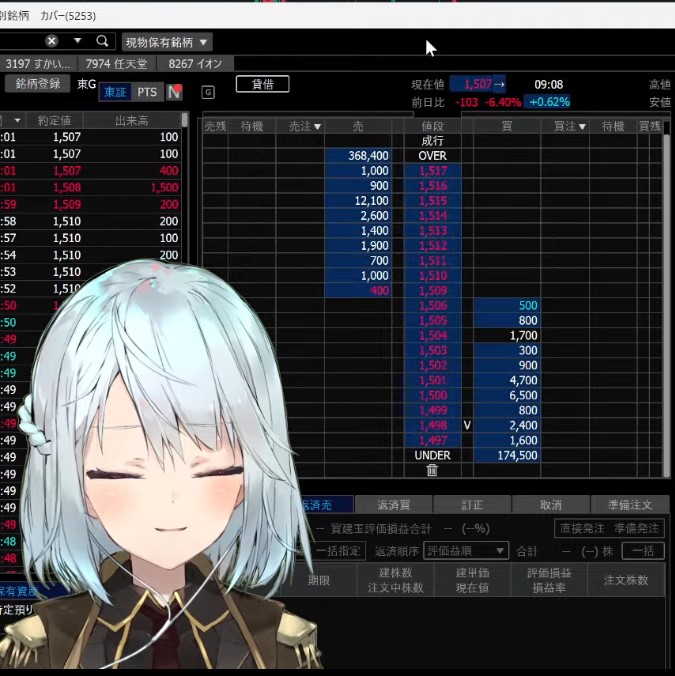This screenshot has width=675, height=676.
Task: Click the small G icon
Action: [208, 92]
